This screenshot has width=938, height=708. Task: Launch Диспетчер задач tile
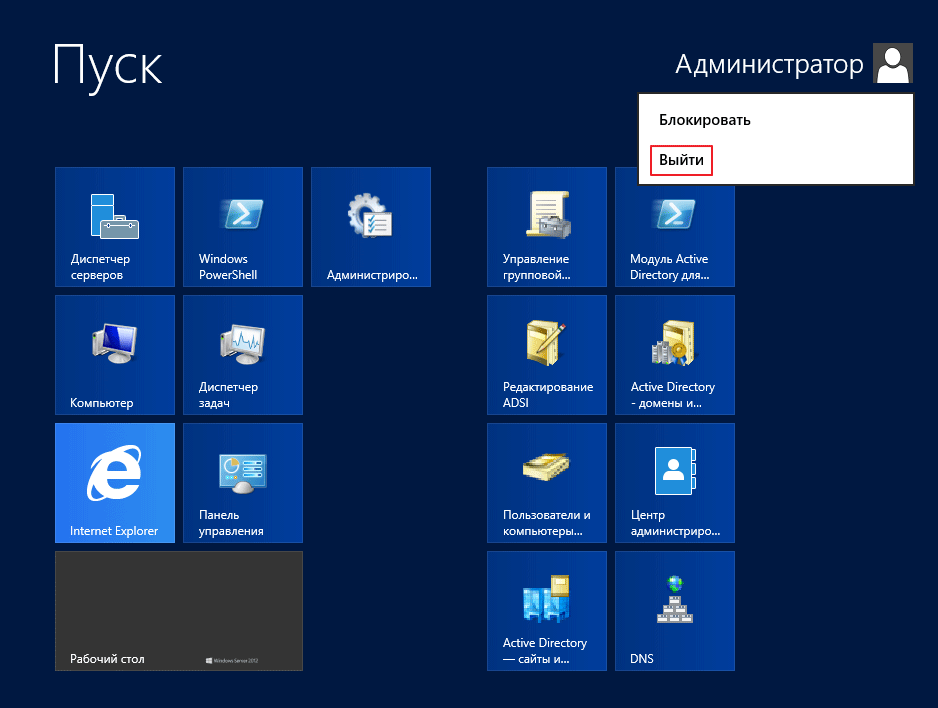pos(243,355)
